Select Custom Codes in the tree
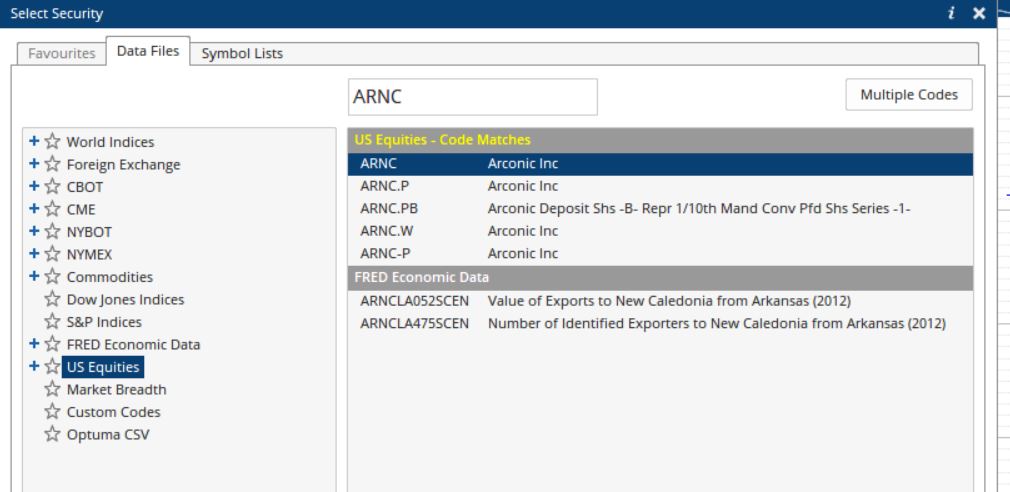Screen dimensions: 1010x492 point(113,412)
